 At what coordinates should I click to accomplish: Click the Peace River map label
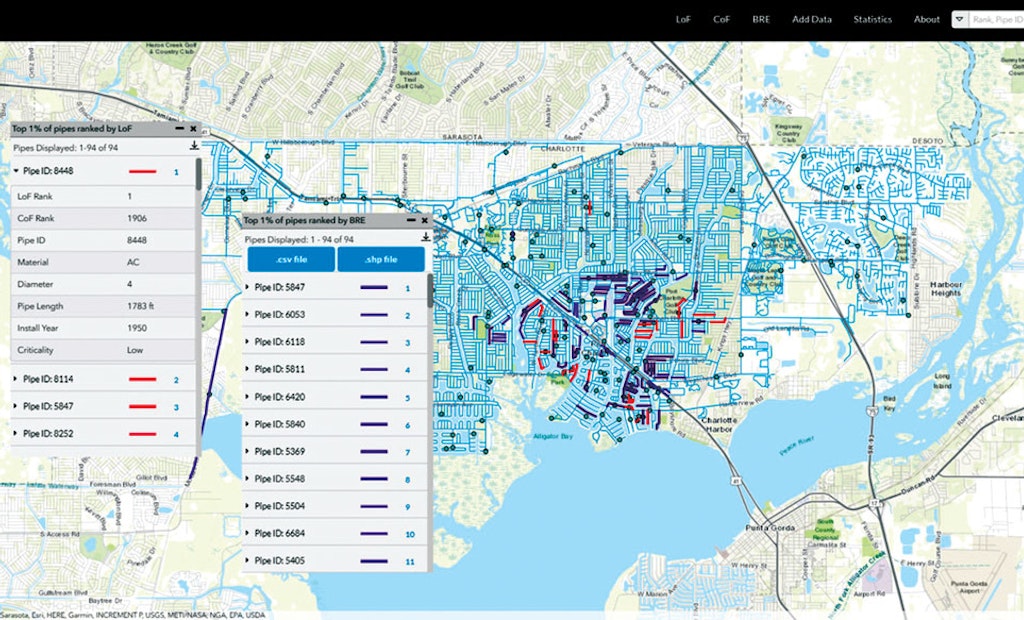(796, 446)
